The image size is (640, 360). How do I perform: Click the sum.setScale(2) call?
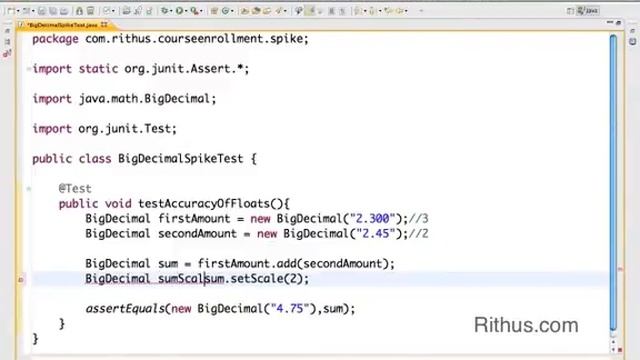255,279
